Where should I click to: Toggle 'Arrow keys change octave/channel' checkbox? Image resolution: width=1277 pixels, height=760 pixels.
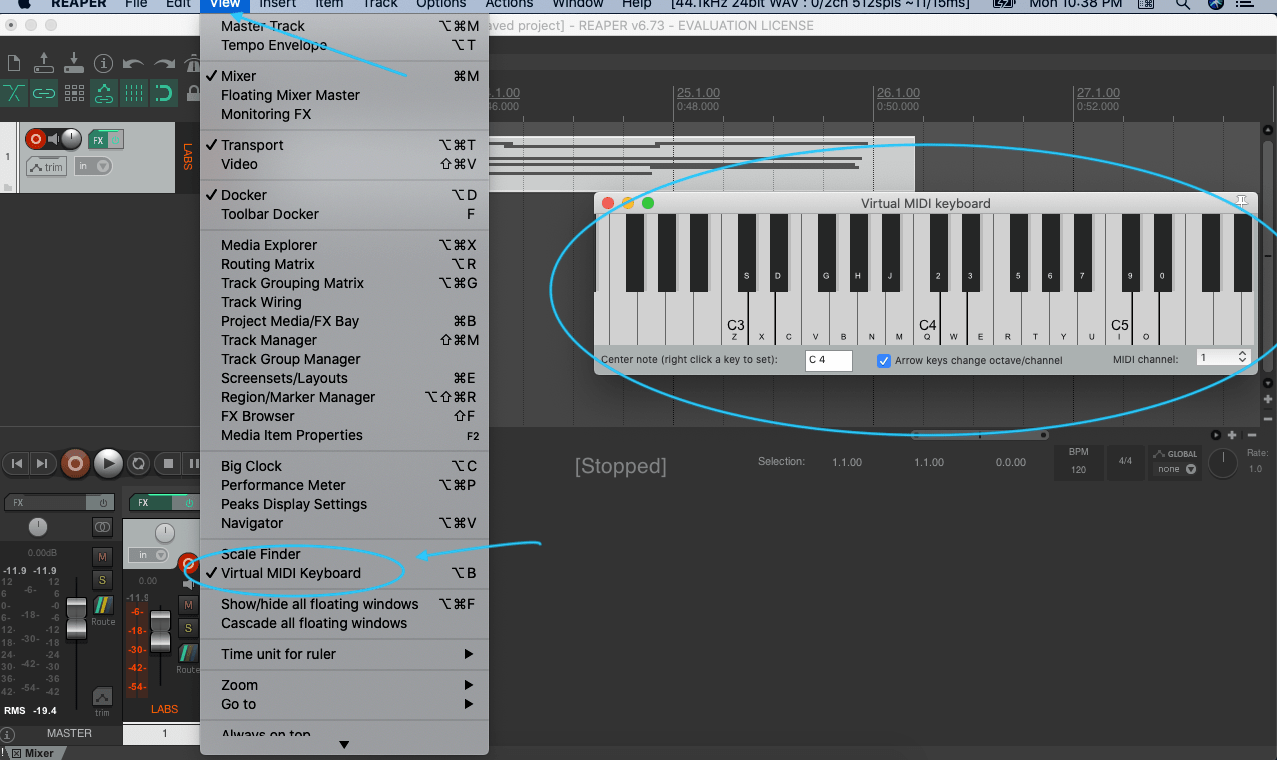[x=884, y=360]
